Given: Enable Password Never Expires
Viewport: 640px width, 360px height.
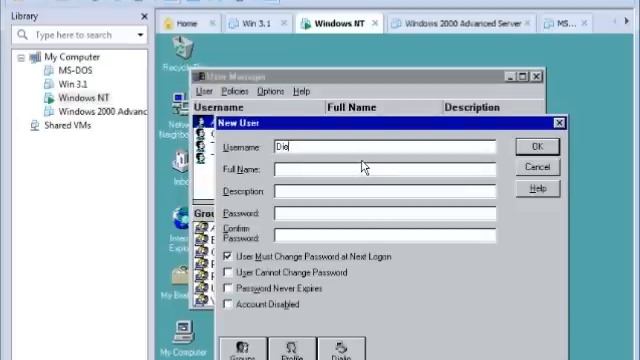Looking at the screenshot, I should pos(227,288).
